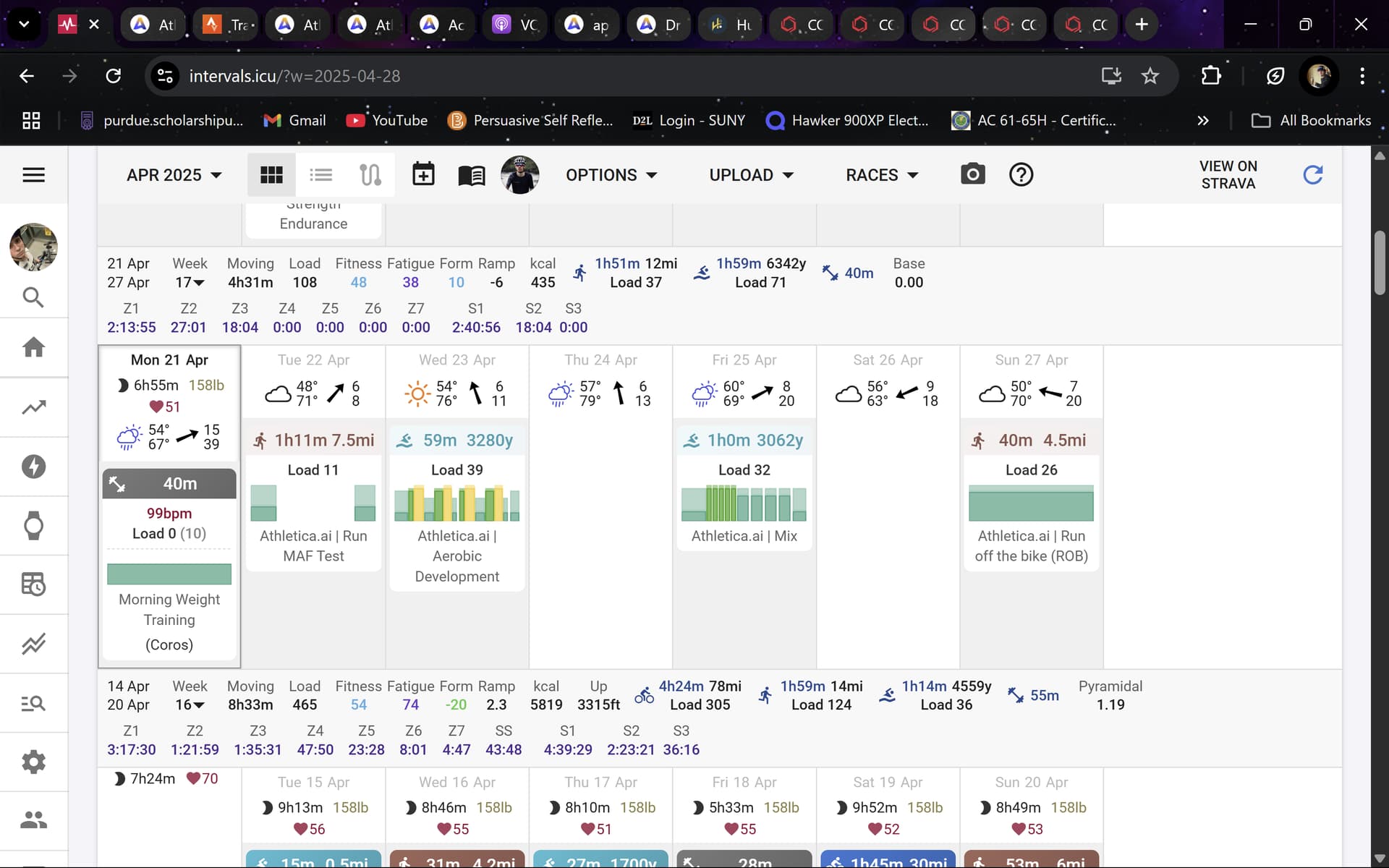Click the sidebar athlete profile photo
Screen dimensions: 1389x868
pyautogui.click(x=33, y=247)
